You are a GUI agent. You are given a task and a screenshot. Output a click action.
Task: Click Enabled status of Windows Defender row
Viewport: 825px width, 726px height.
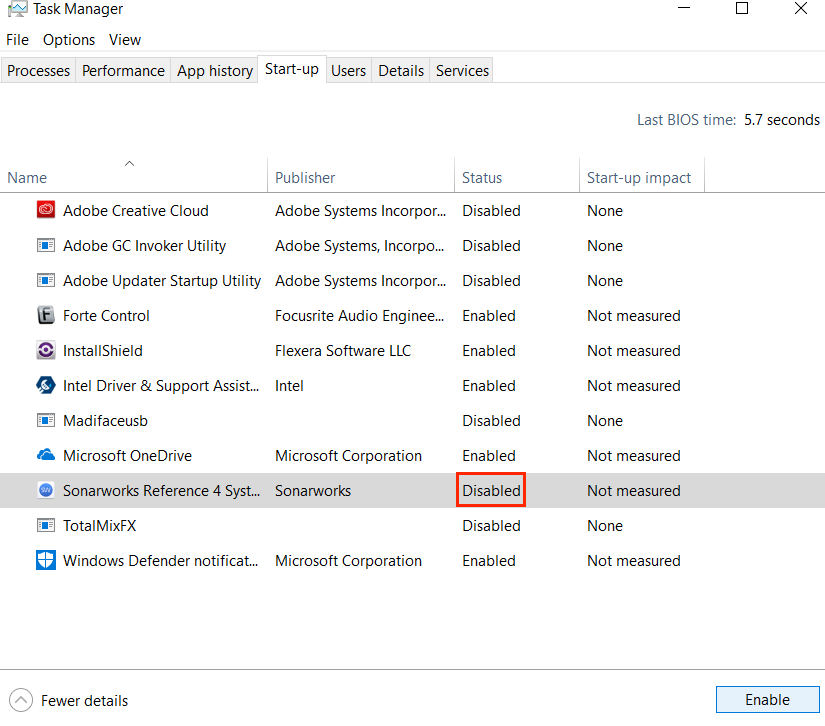(x=489, y=561)
